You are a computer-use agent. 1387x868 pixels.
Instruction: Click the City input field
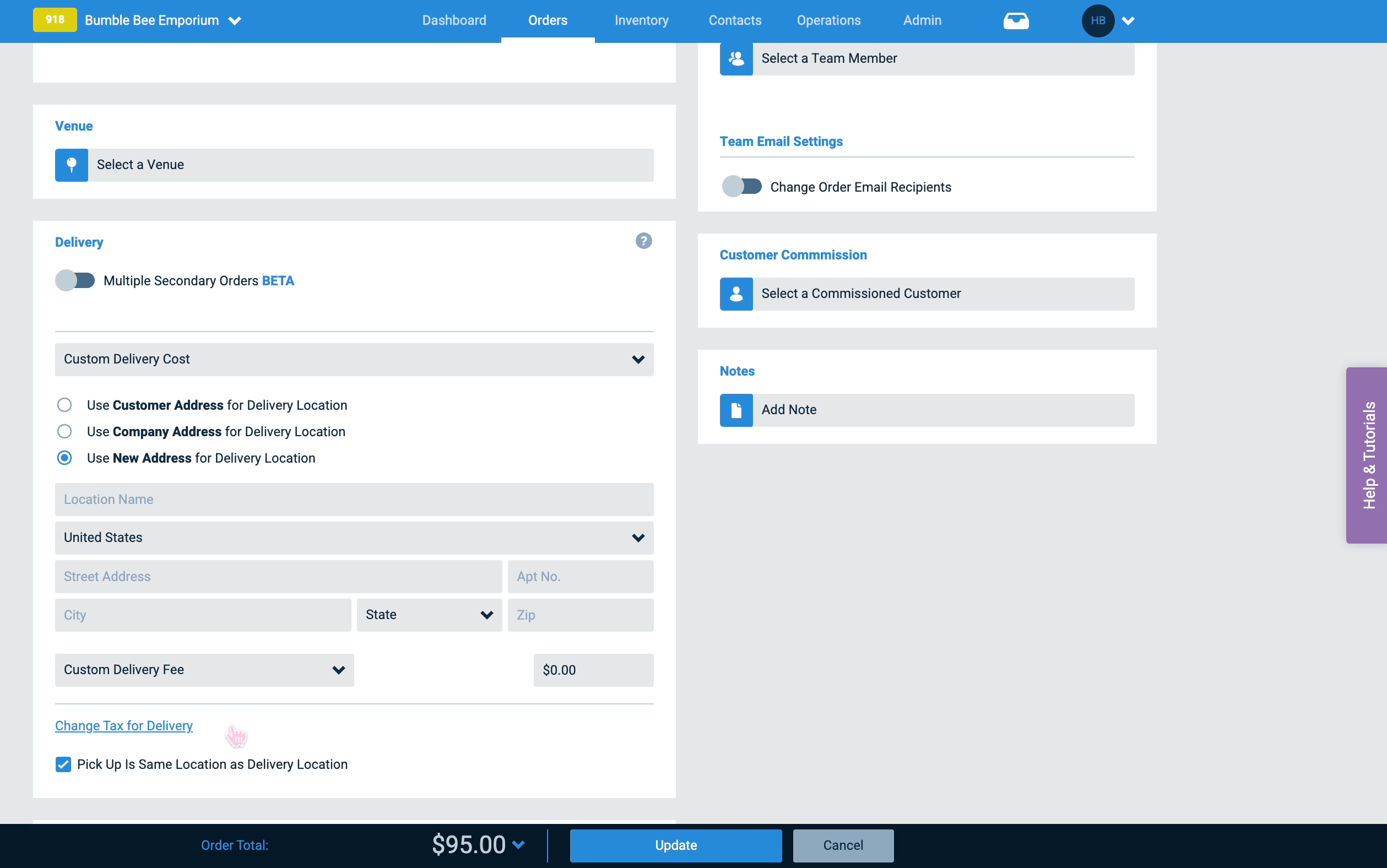203,615
